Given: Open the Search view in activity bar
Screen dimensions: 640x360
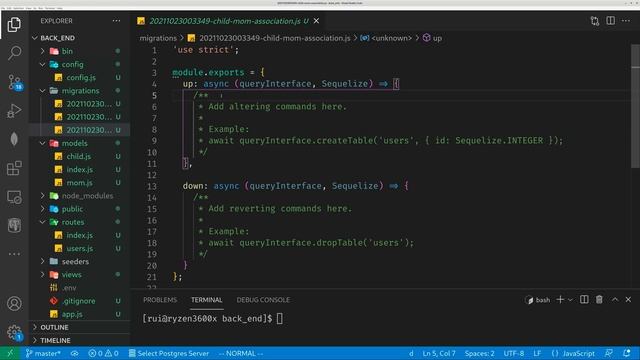Looking at the screenshot, I should (14, 53).
